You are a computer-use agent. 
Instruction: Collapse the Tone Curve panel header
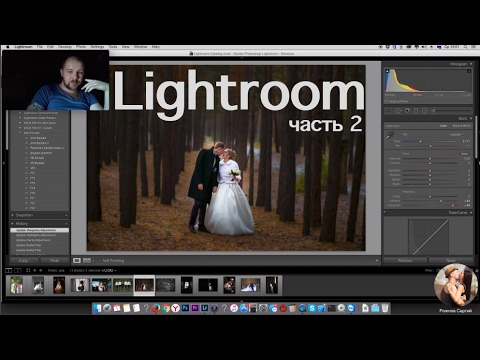tap(471, 212)
